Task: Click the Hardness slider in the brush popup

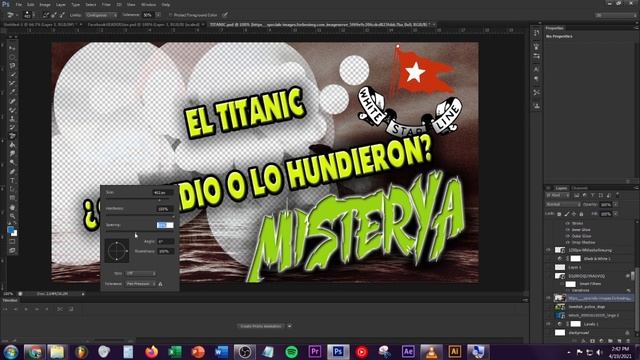Action: [139, 215]
